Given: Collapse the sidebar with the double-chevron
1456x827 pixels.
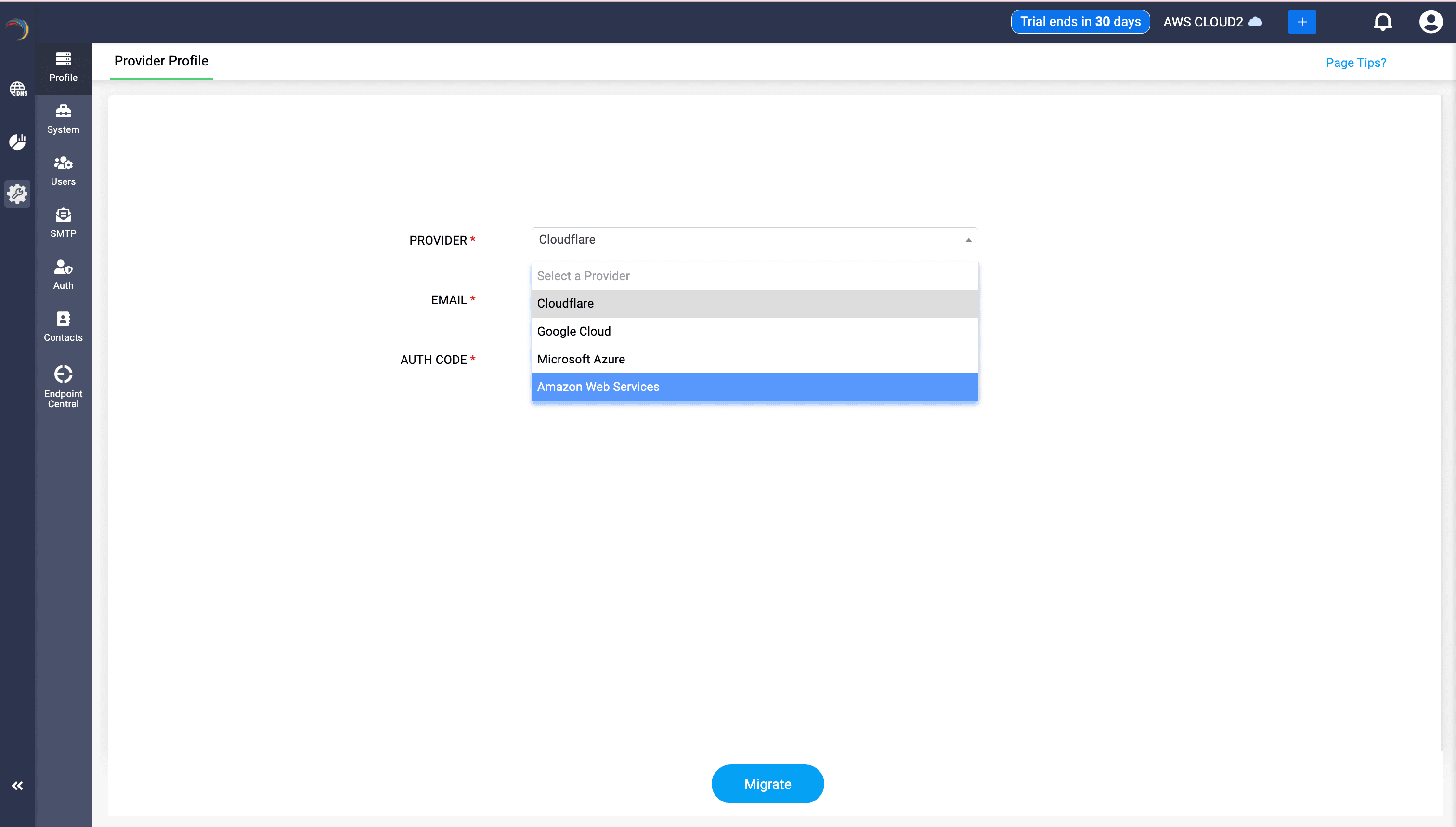Looking at the screenshot, I should (x=17, y=786).
